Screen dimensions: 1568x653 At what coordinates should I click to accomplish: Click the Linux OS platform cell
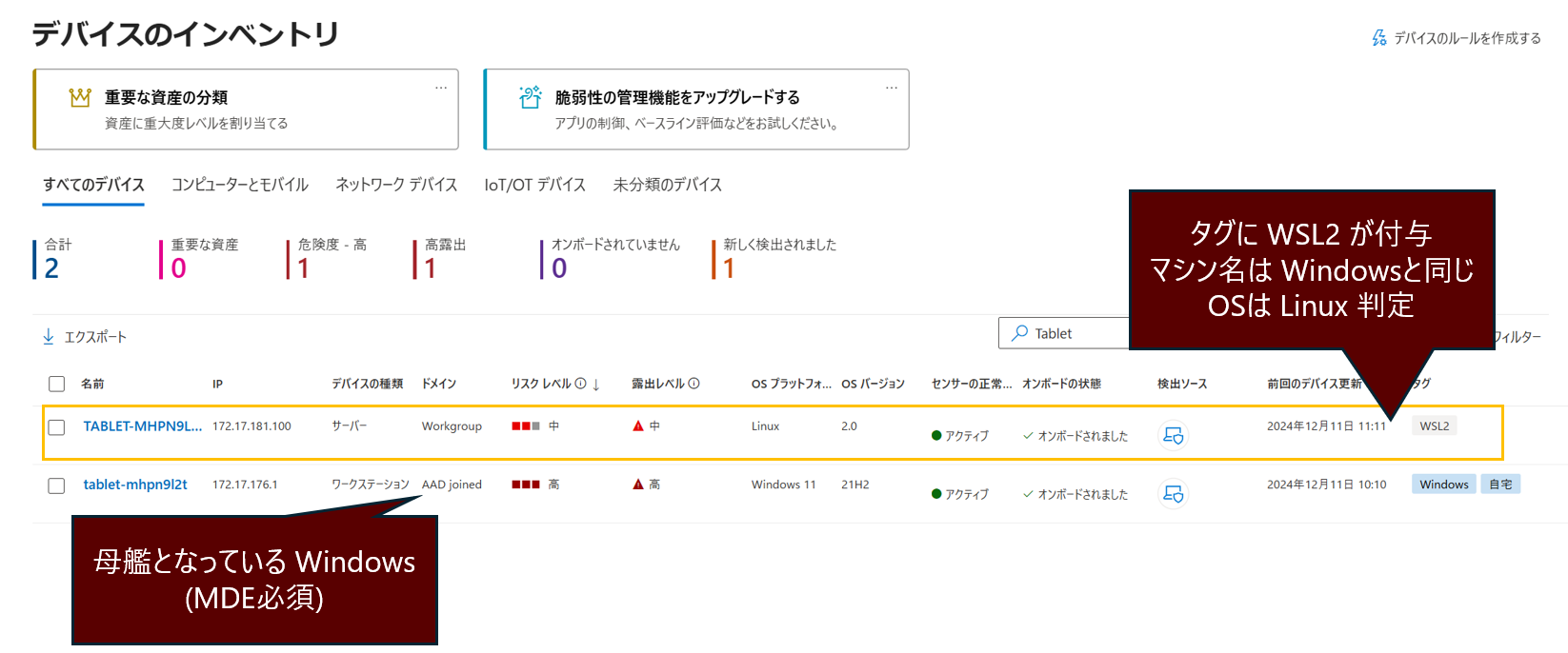point(765,426)
